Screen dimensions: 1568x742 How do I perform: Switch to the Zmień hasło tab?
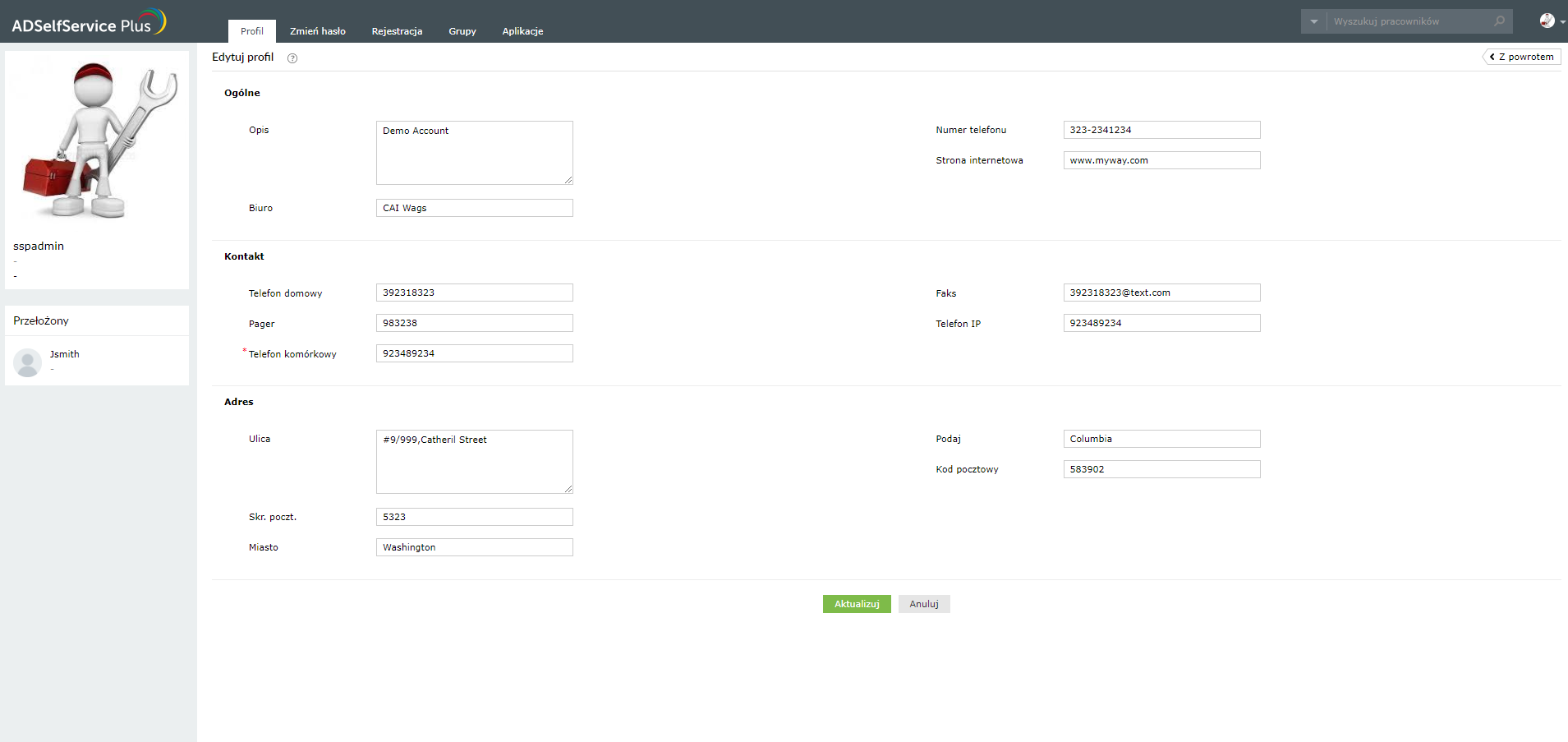click(317, 31)
